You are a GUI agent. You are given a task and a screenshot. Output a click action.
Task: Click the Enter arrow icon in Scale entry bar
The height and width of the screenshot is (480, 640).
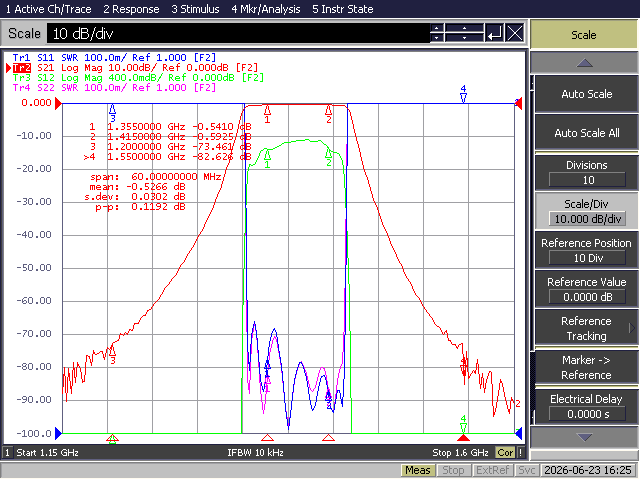[x=494, y=33]
